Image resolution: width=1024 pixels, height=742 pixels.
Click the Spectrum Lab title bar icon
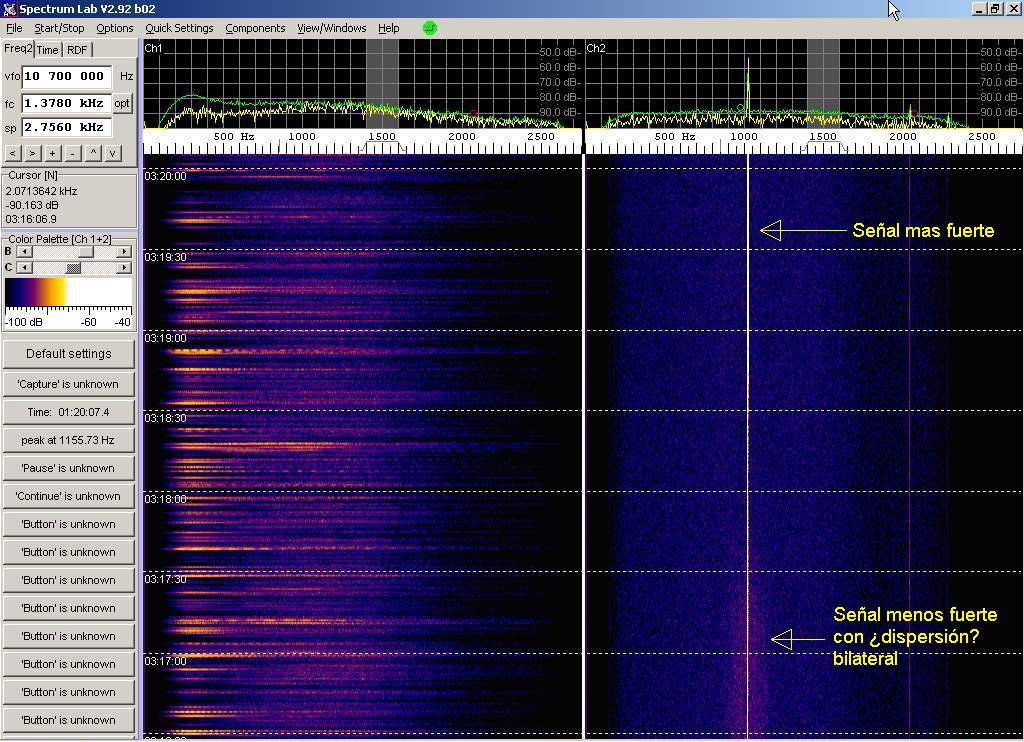10,9
